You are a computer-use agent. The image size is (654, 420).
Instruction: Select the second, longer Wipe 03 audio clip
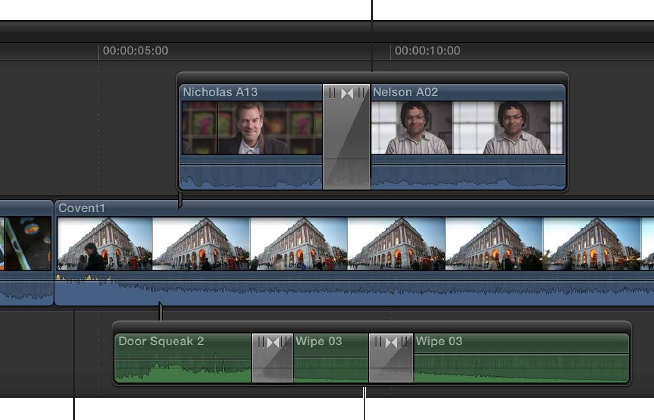521,358
